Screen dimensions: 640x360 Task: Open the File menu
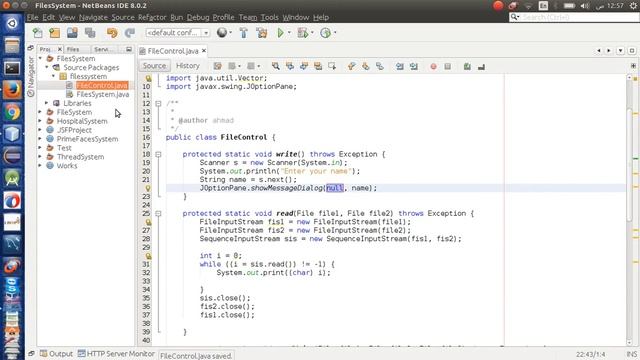pyautogui.click(x=33, y=18)
